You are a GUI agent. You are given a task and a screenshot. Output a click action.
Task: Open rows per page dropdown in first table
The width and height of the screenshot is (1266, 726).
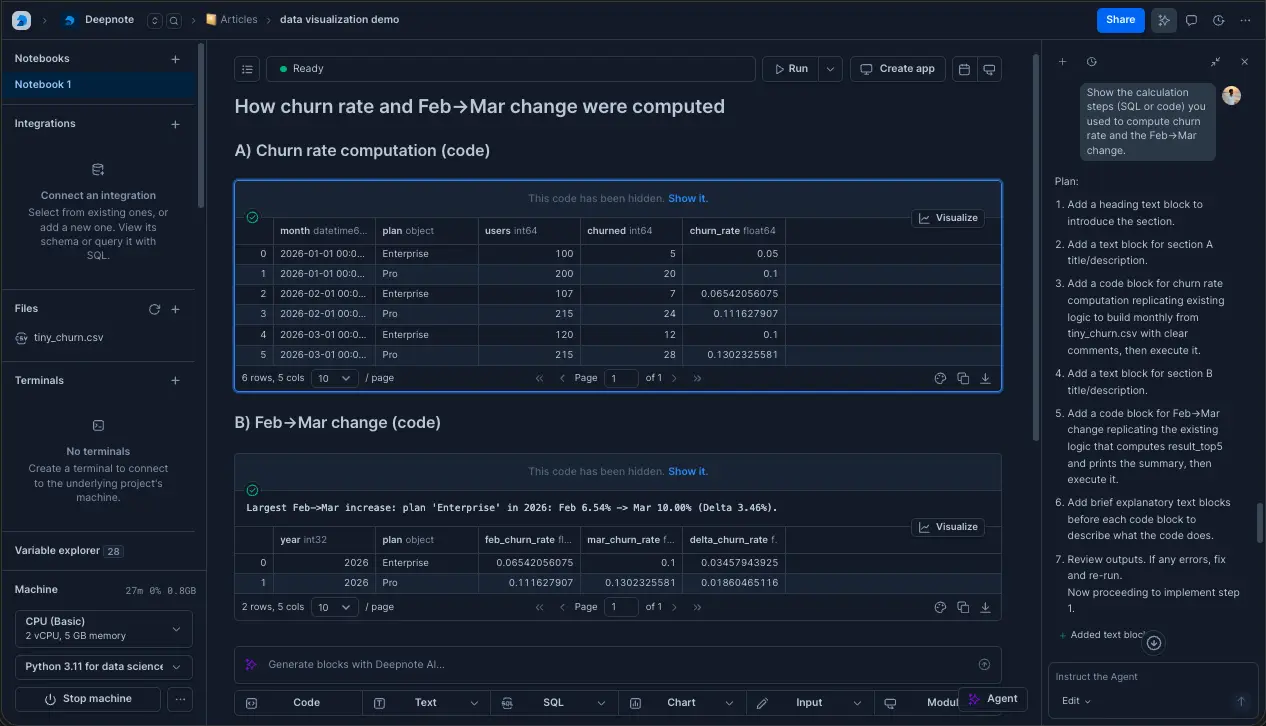(334, 379)
